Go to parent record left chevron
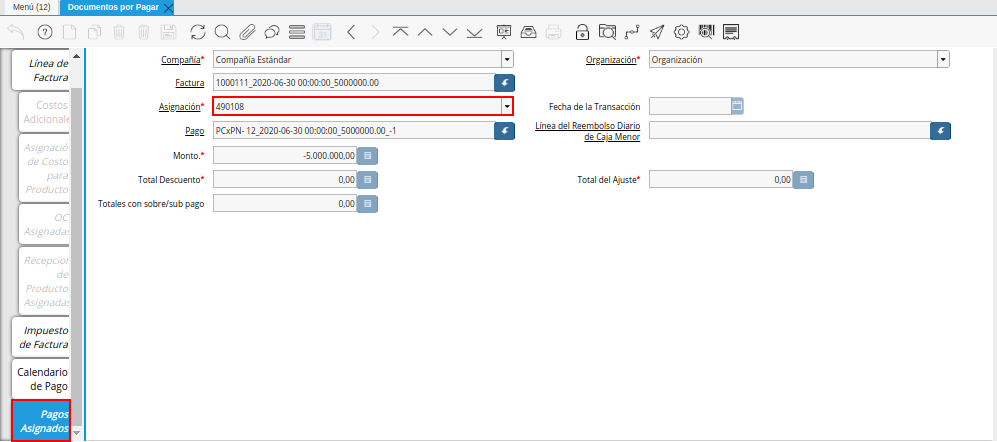This screenshot has height=442, width=997. click(351, 32)
